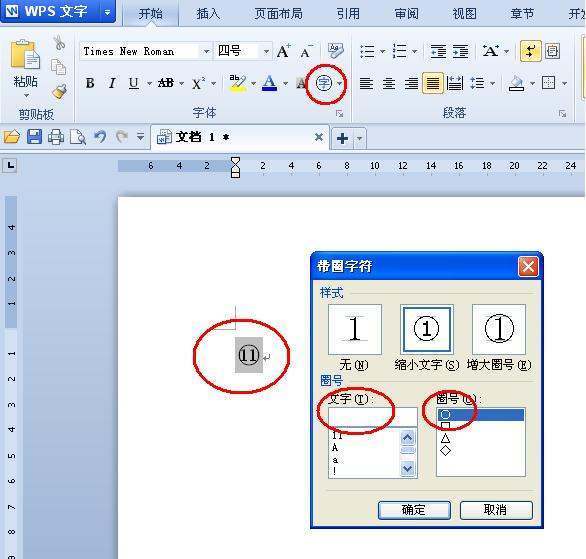Viewport: 586px width, 559px height.
Task: Click the character shading icon
Action: tap(301, 83)
